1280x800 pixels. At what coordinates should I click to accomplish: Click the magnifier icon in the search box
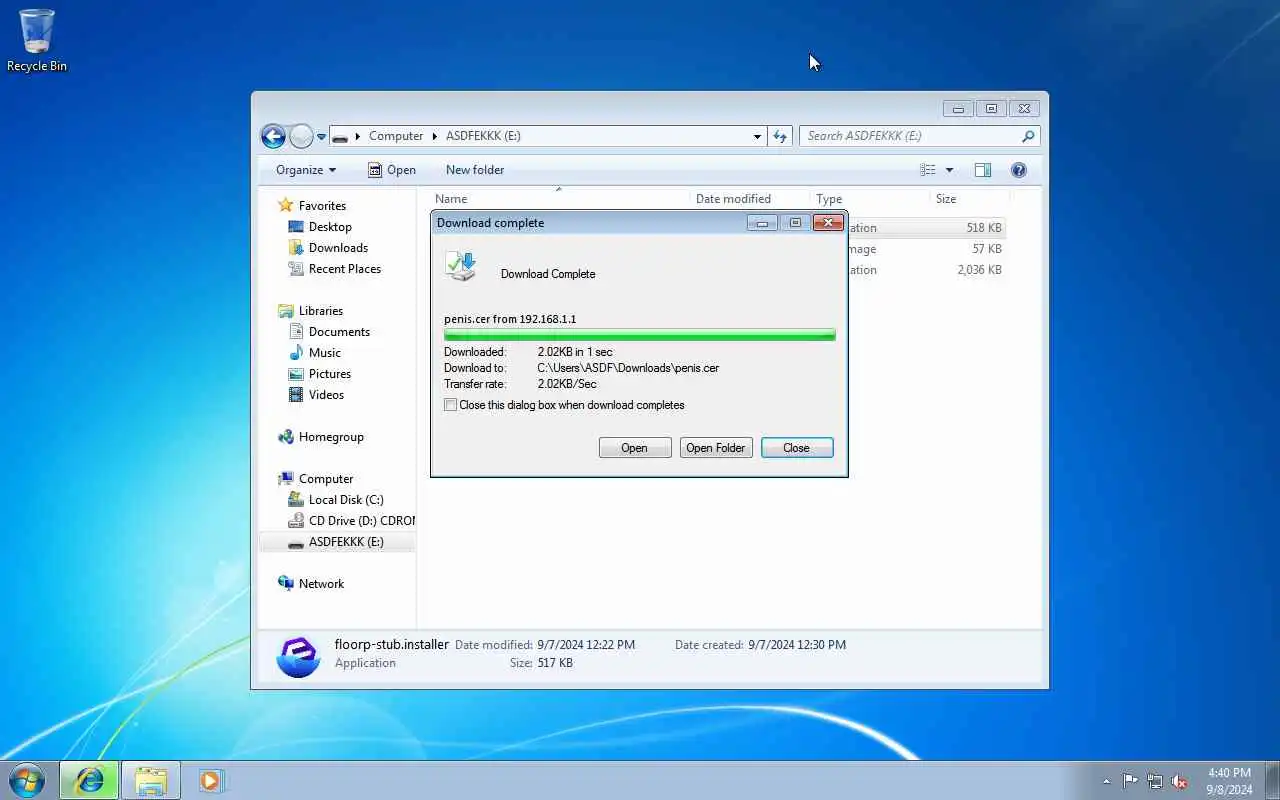coord(1028,136)
